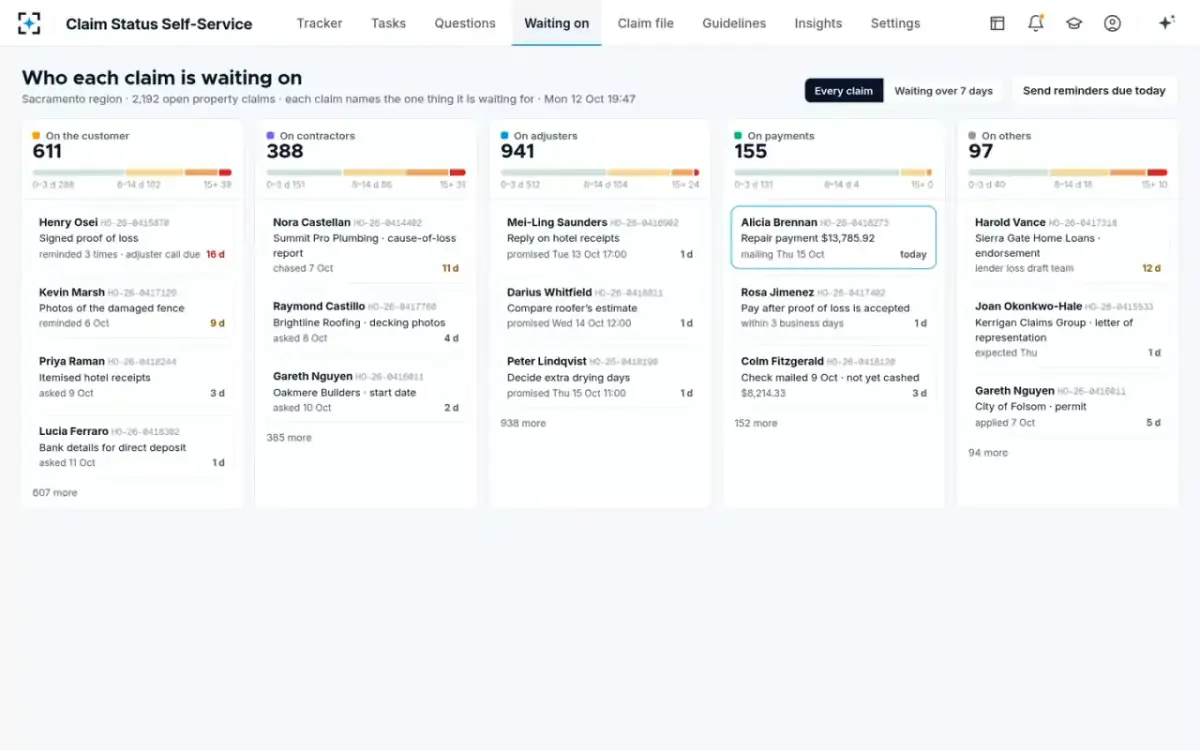
Task: Open the layout panel icon
Action: [997, 23]
